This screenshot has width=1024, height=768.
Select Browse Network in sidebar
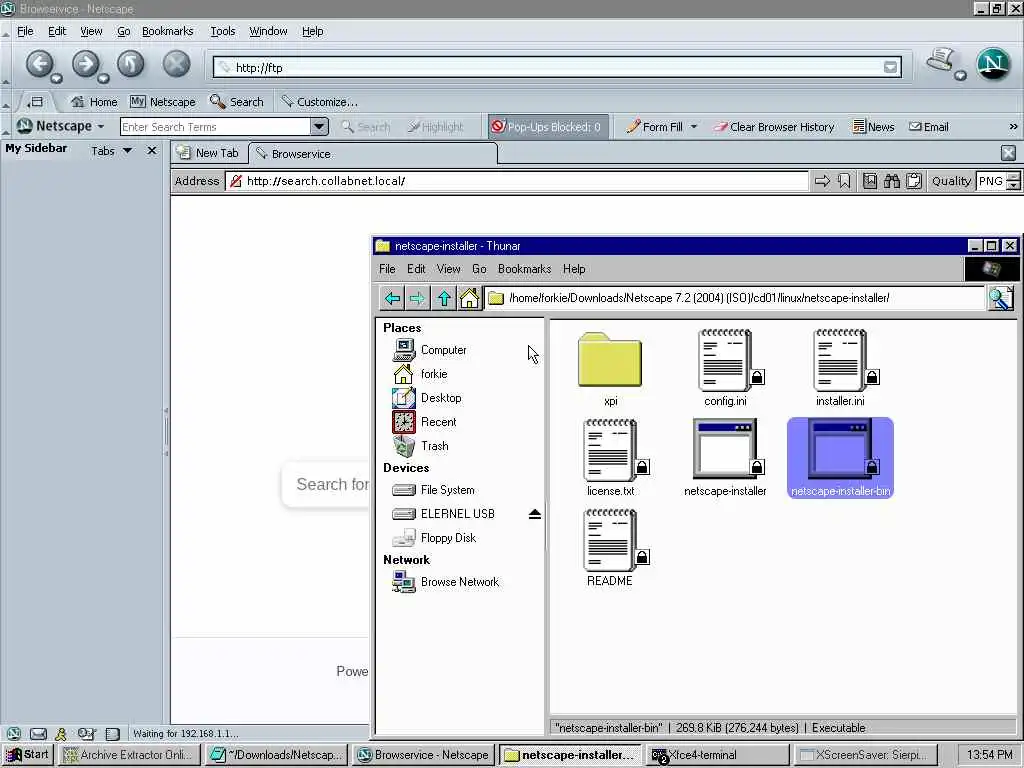[x=460, y=582]
